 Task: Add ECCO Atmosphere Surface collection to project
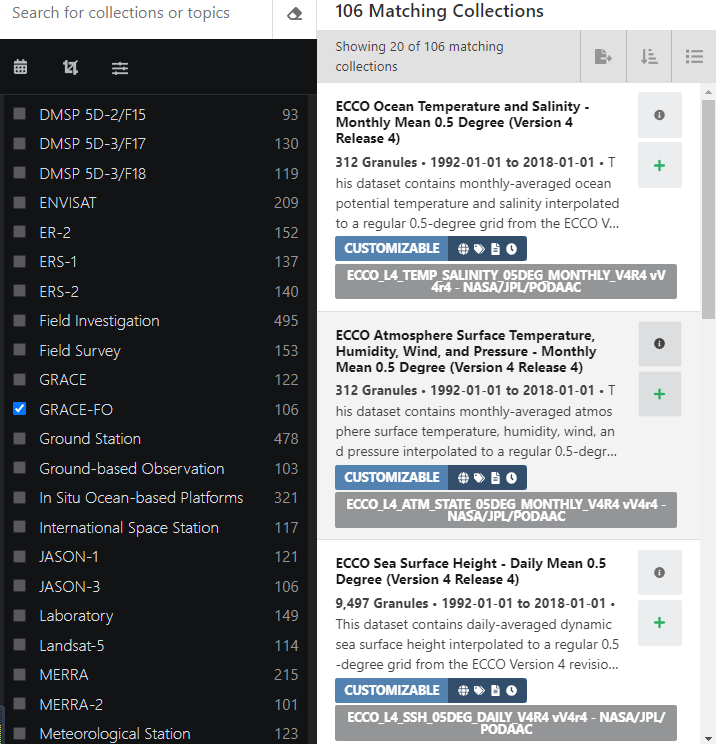pos(660,394)
